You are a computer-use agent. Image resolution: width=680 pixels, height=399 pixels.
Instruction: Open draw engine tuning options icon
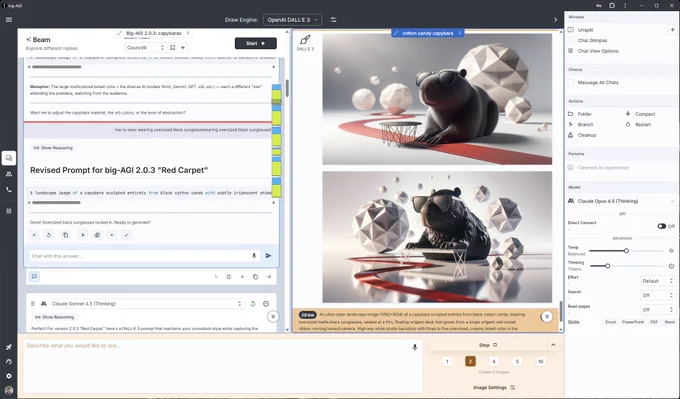click(x=333, y=20)
